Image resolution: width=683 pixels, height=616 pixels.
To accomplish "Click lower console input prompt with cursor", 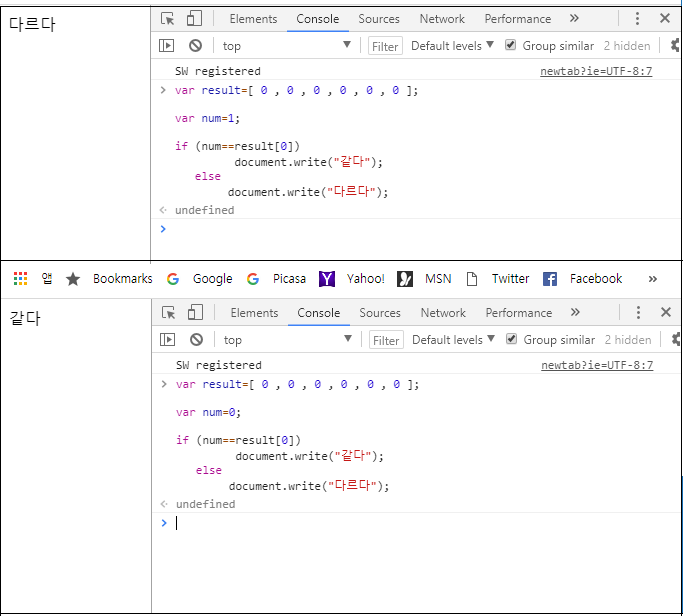I will (x=418, y=523).
